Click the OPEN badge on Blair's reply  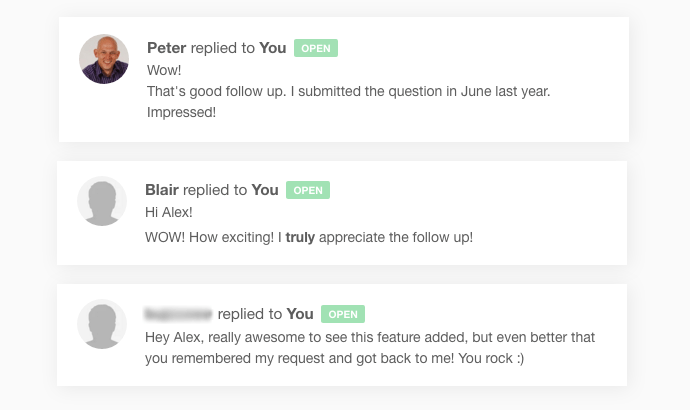click(308, 190)
